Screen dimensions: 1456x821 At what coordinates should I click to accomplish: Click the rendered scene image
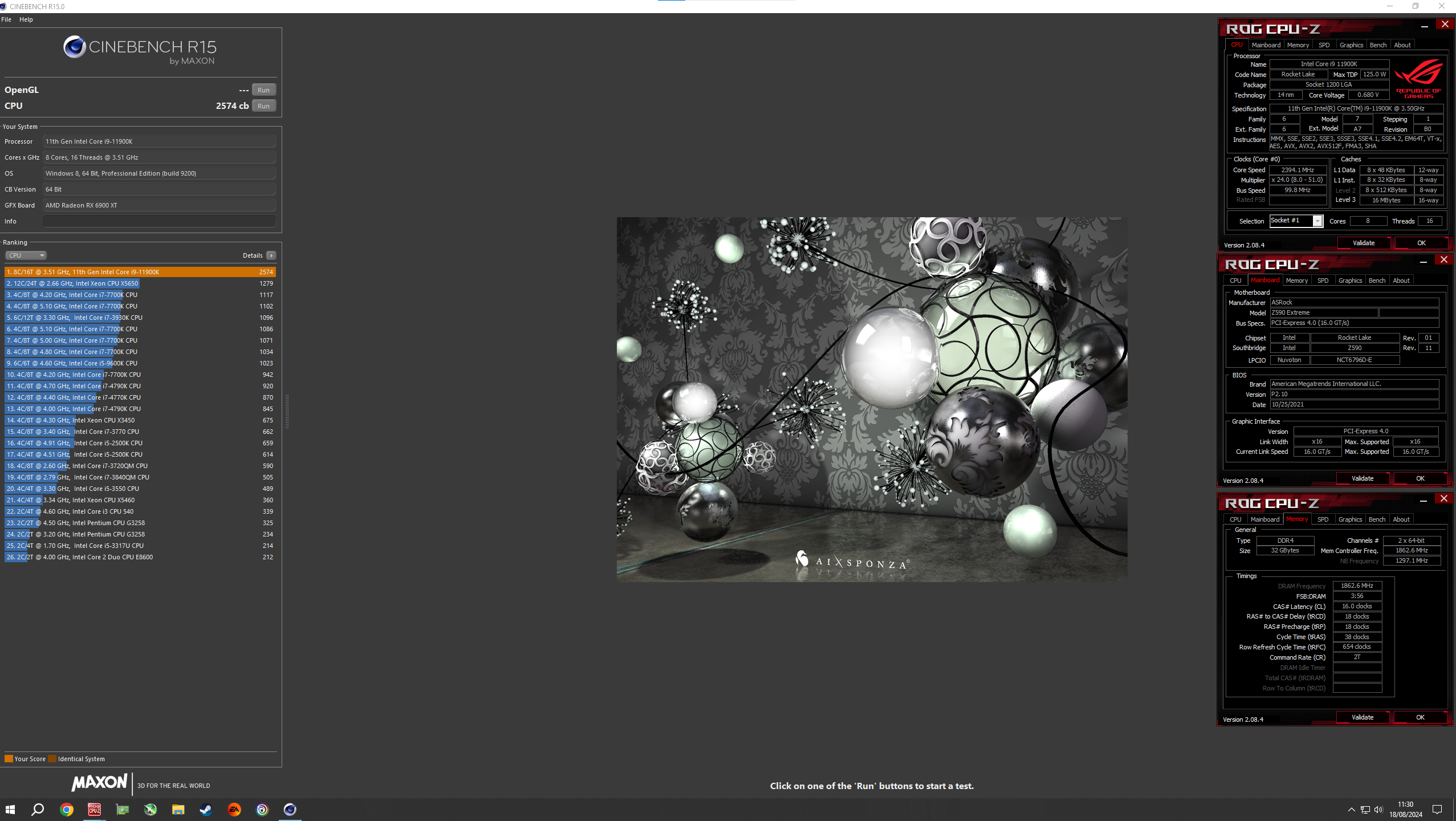872,399
